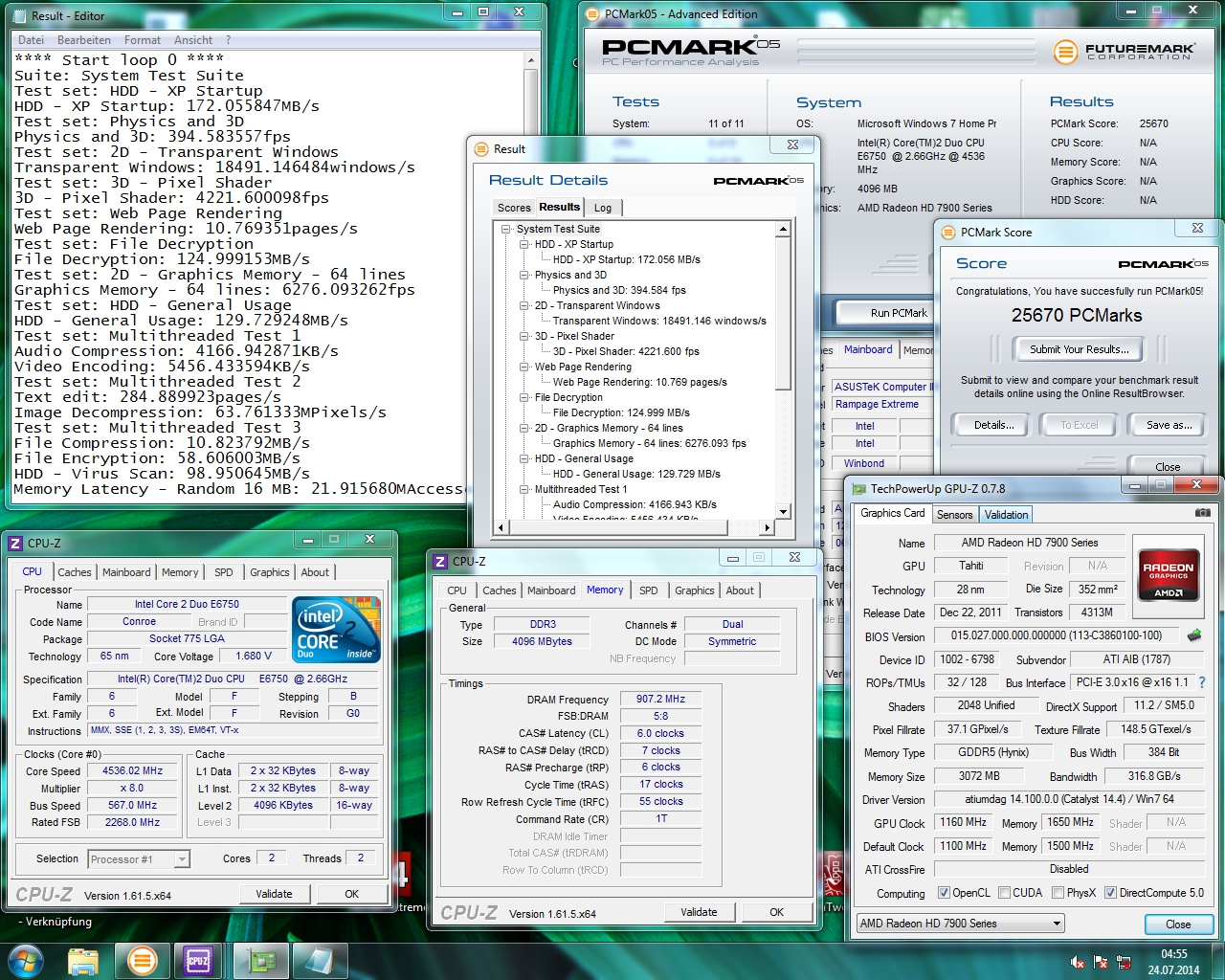
Task: Collapse the 3D - Pixel Shader node
Action: point(524,336)
